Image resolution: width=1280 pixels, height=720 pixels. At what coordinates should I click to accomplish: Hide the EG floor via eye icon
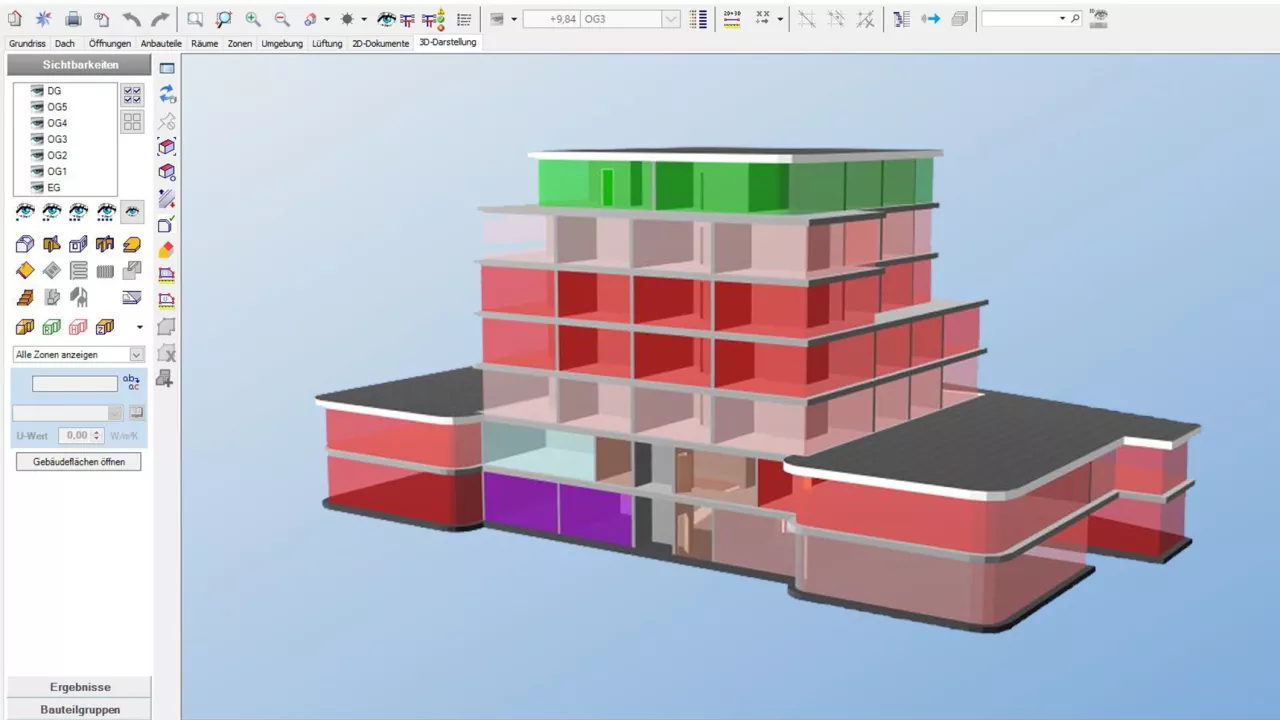38,187
